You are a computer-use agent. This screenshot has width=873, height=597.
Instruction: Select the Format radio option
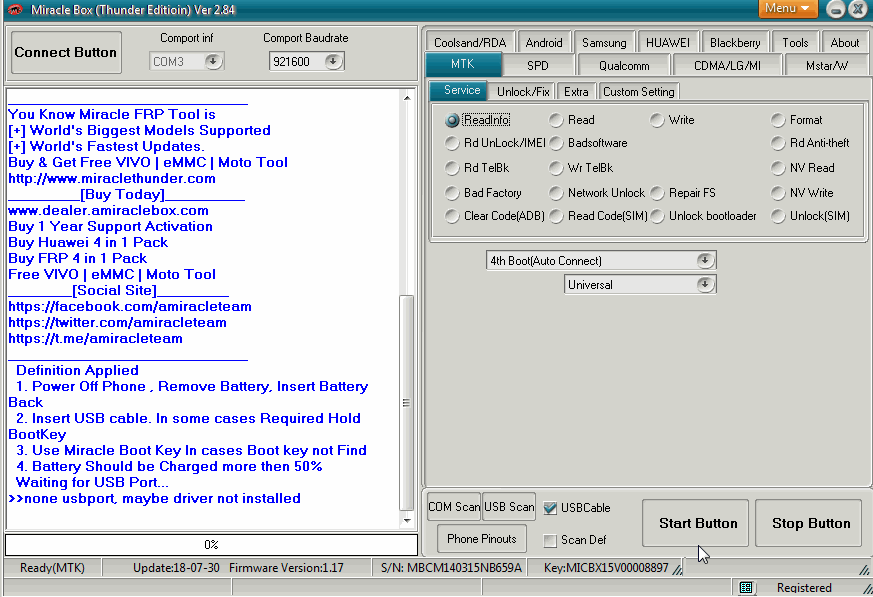point(778,120)
